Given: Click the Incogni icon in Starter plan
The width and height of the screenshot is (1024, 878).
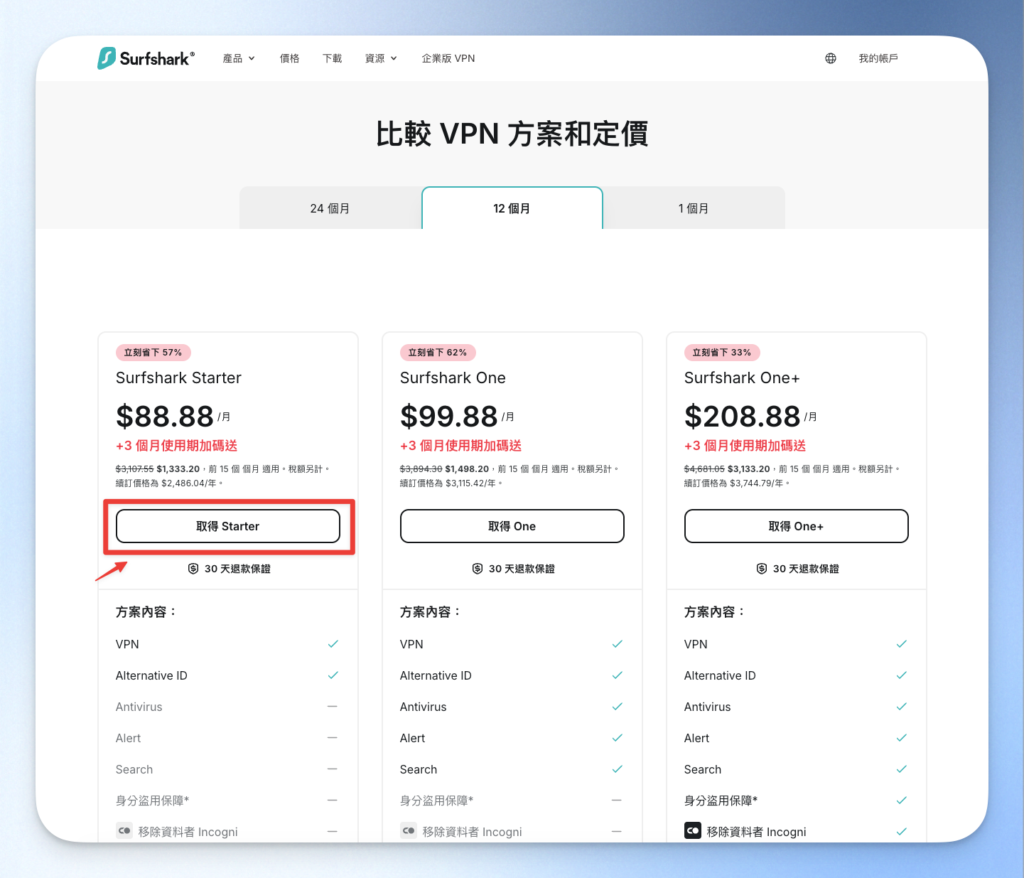Looking at the screenshot, I should [124, 830].
